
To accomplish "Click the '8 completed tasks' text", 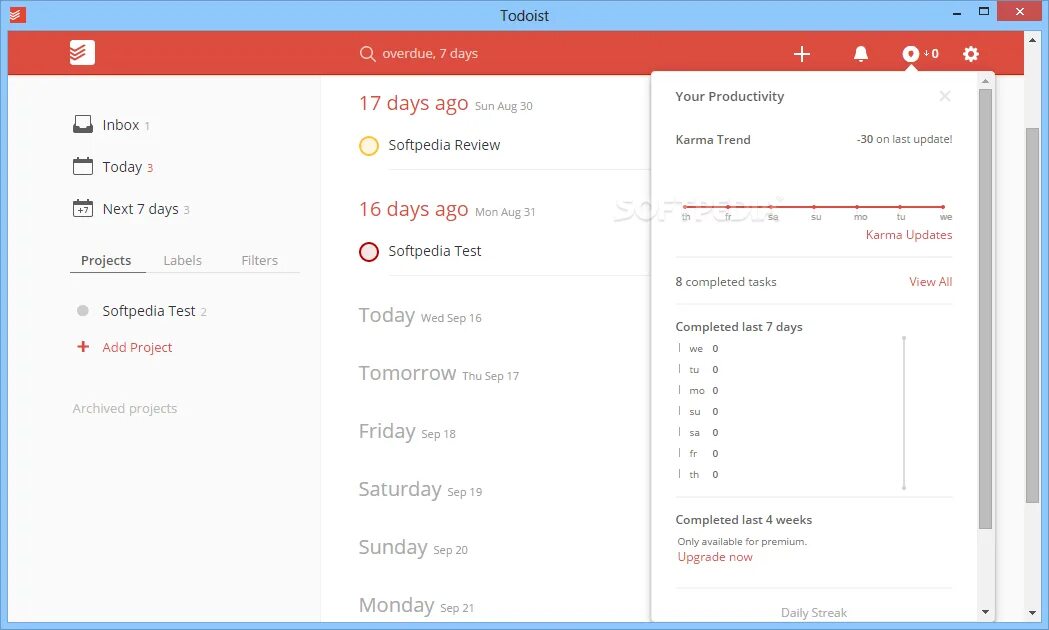I will coord(726,282).
